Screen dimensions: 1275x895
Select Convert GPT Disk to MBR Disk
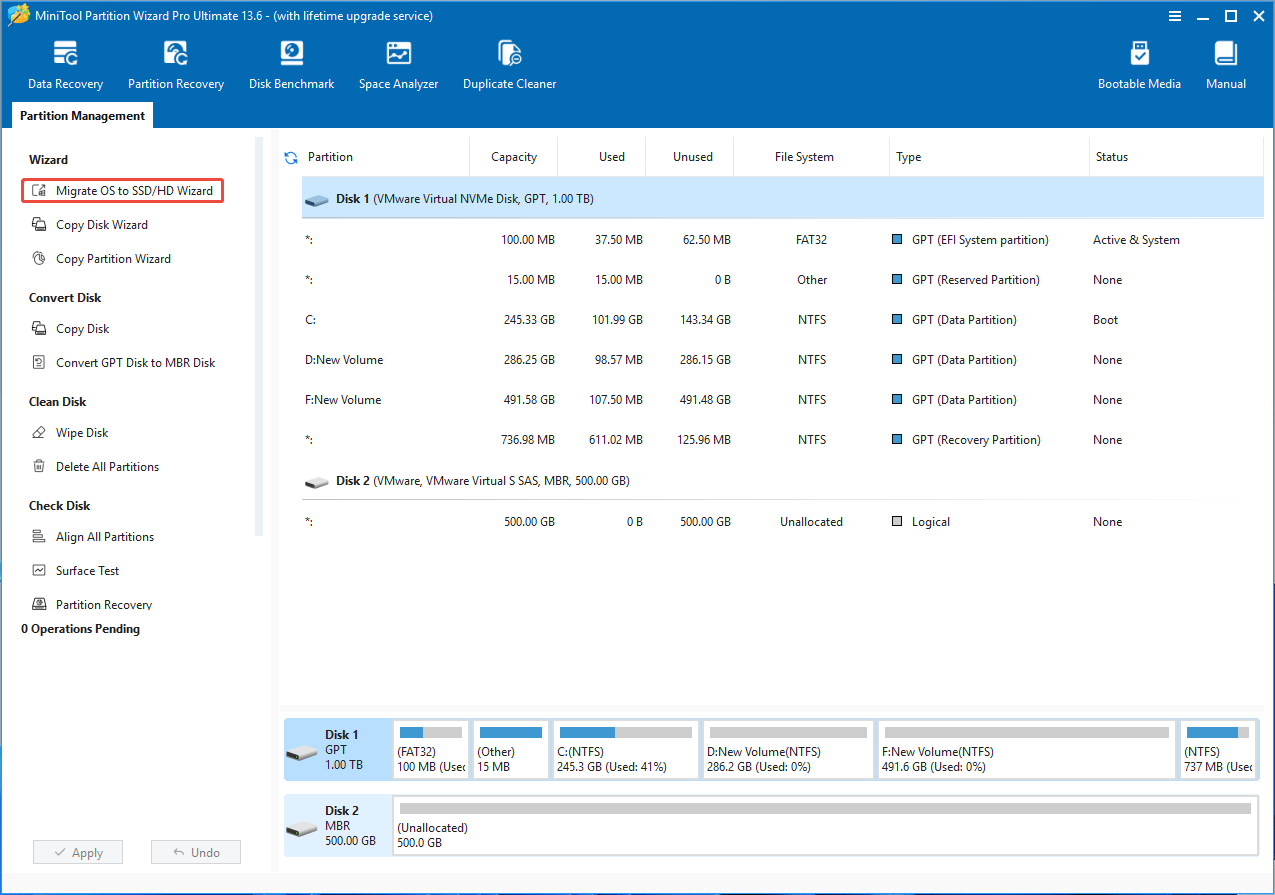pos(135,363)
